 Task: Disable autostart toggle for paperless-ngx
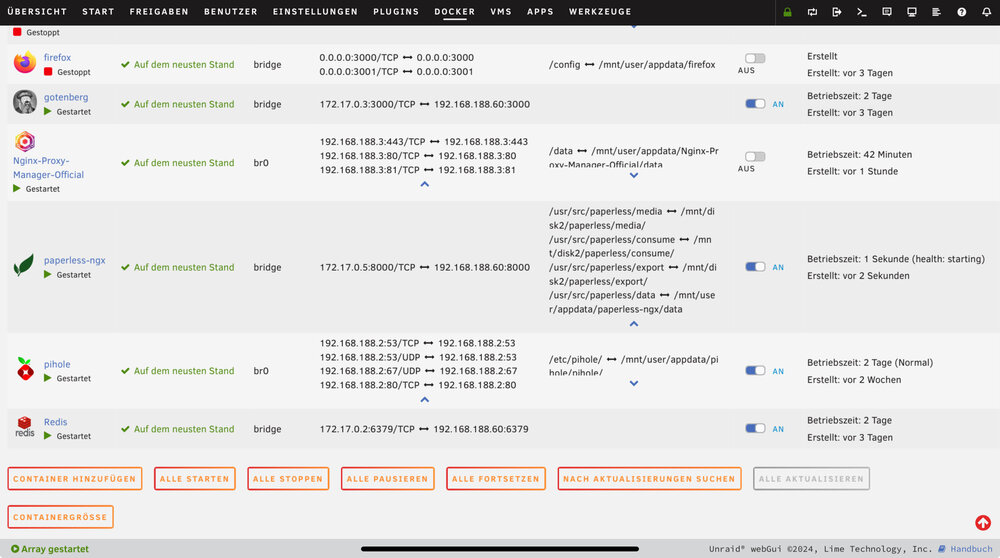tap(755, 267)
